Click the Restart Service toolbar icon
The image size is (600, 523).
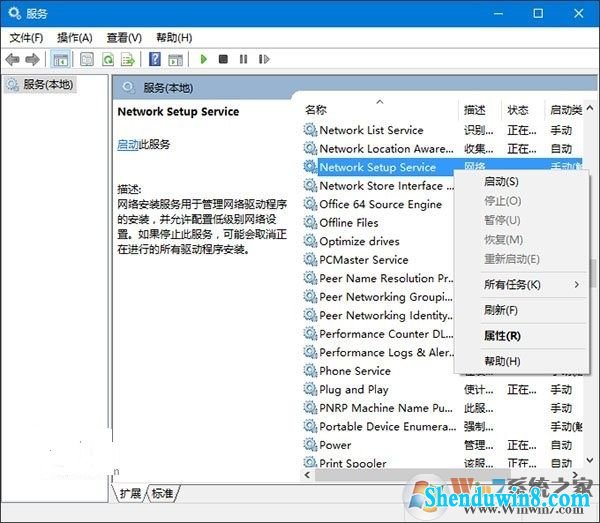pos(264,59)
